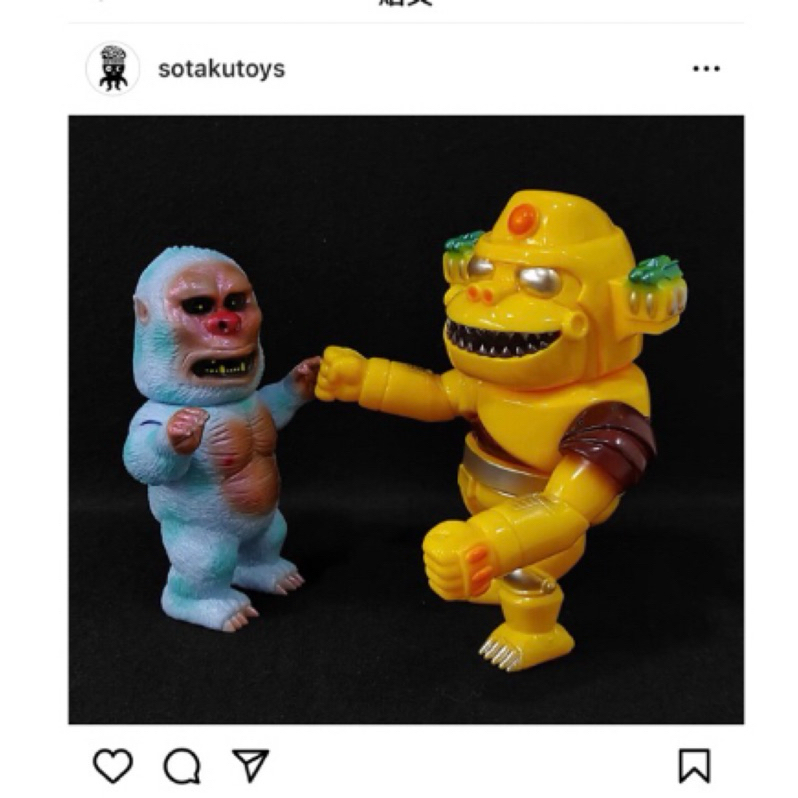Image resolution: width=798 pixels, height=798 pixels.
Task: Open the sotakutoys profile avatar
Action: pyautogui.click(x=113, y=69)
